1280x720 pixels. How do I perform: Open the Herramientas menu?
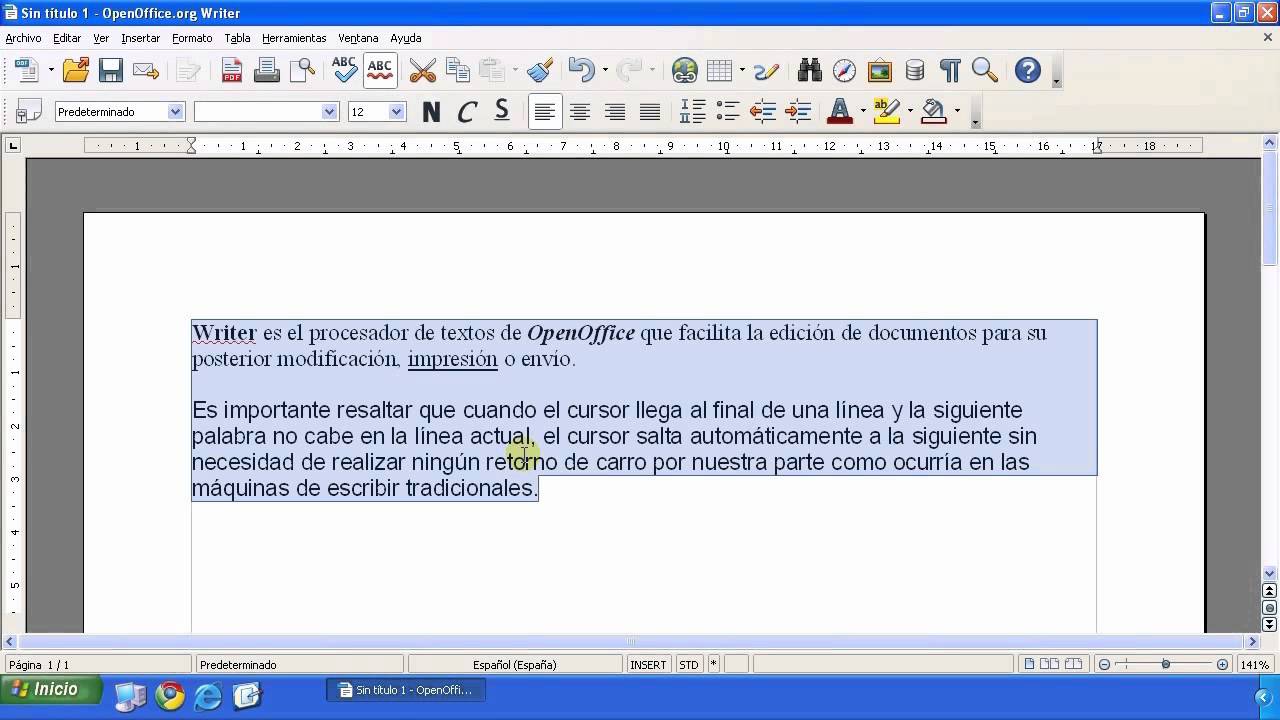294,38
